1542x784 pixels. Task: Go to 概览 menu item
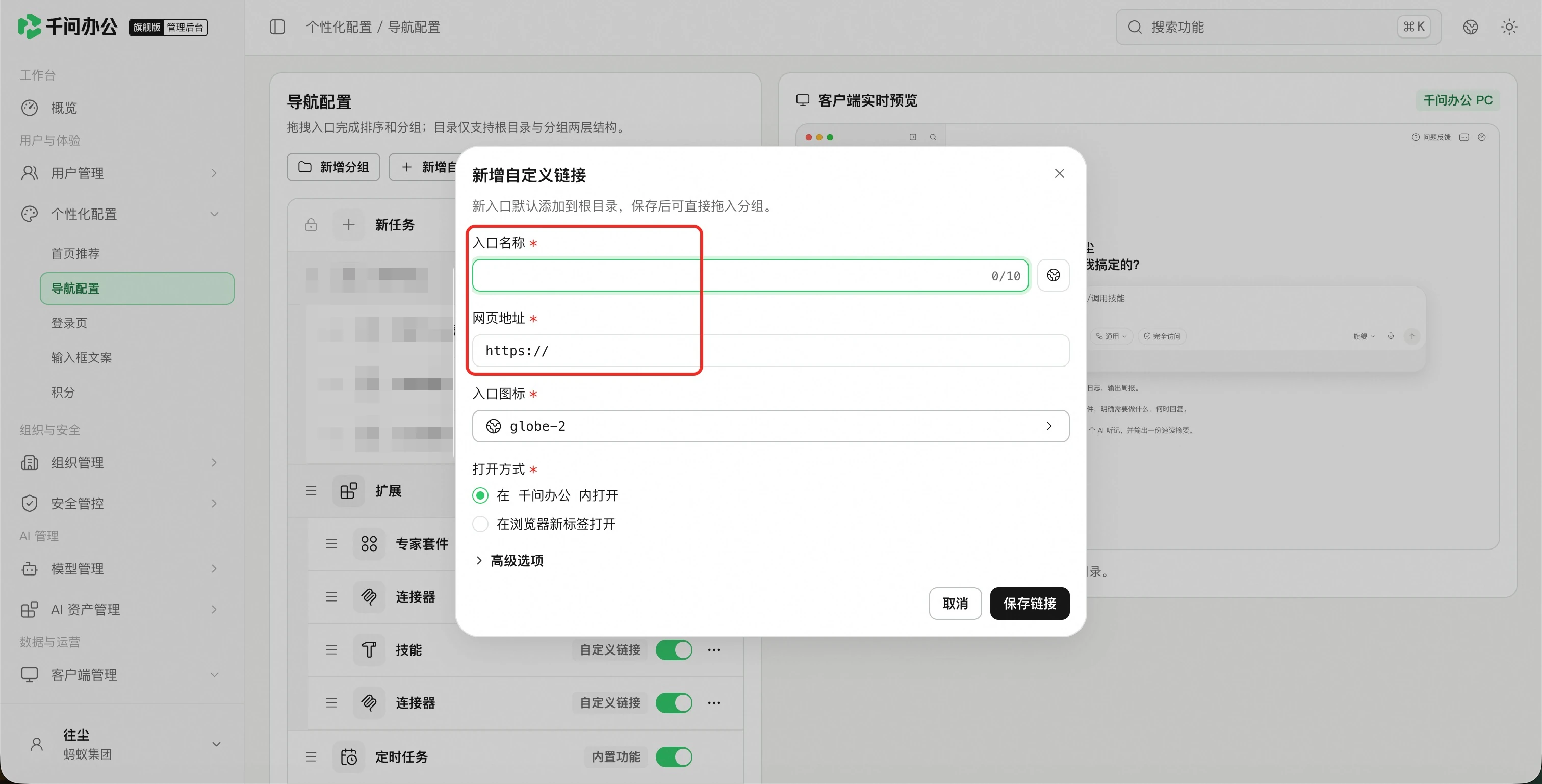pos(122,108)
